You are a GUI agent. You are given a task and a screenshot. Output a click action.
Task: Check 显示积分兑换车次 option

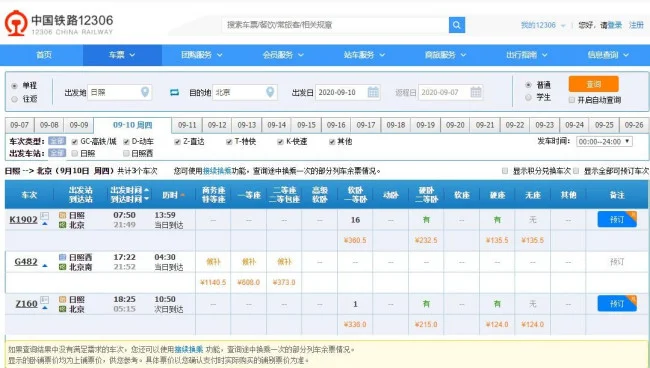click(505, 171)
